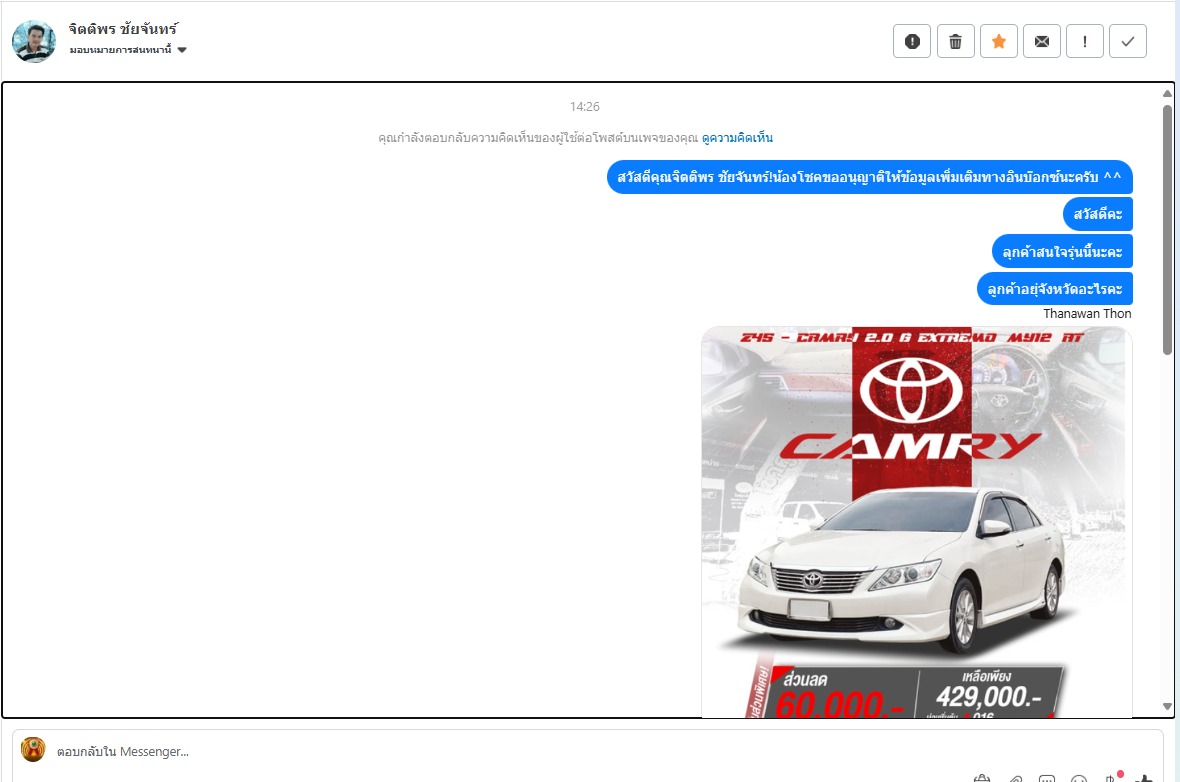Click the shopping bag icon in reply bar
Viewport: 1180px width, 782px height.
982,778
